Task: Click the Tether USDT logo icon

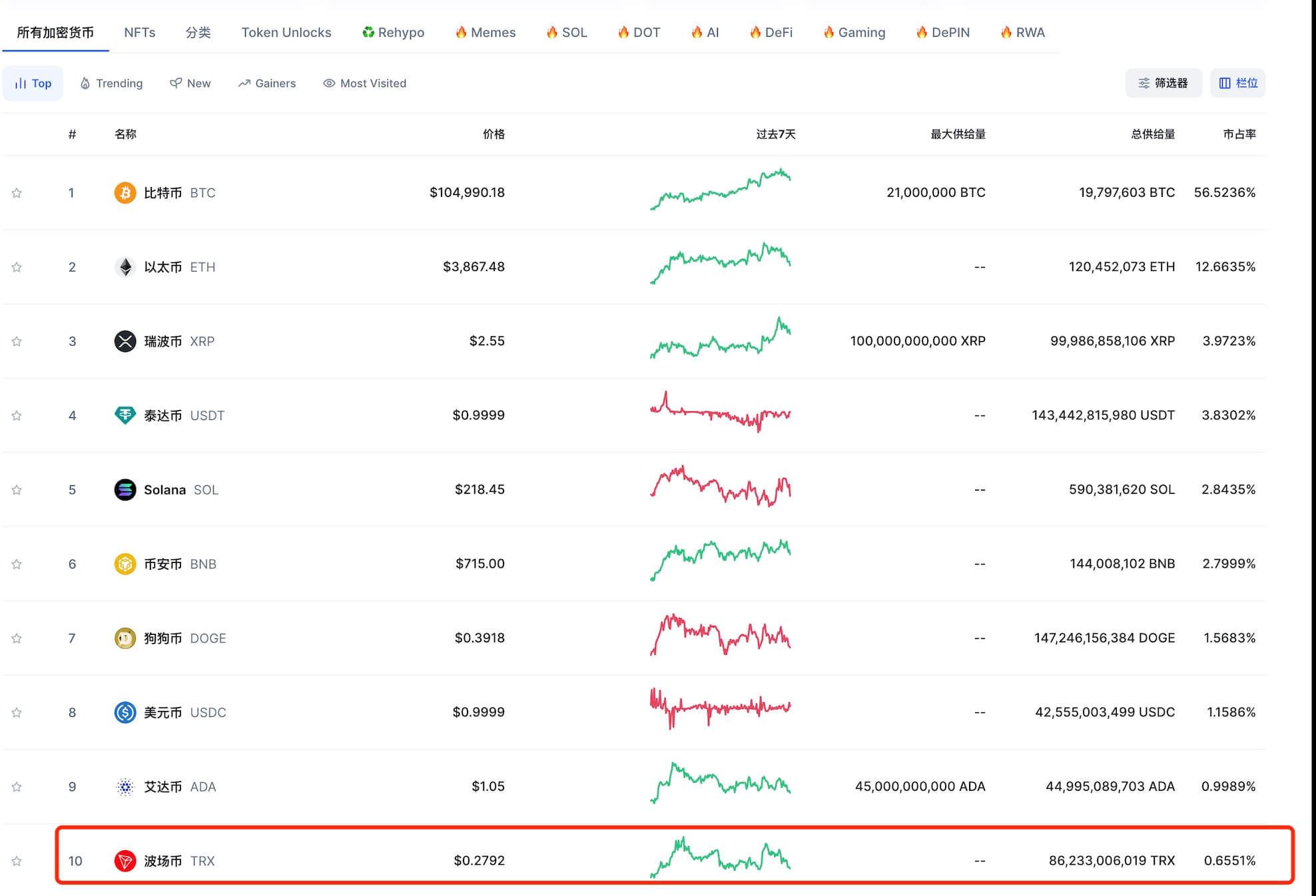Action: [x=125, y=415]
